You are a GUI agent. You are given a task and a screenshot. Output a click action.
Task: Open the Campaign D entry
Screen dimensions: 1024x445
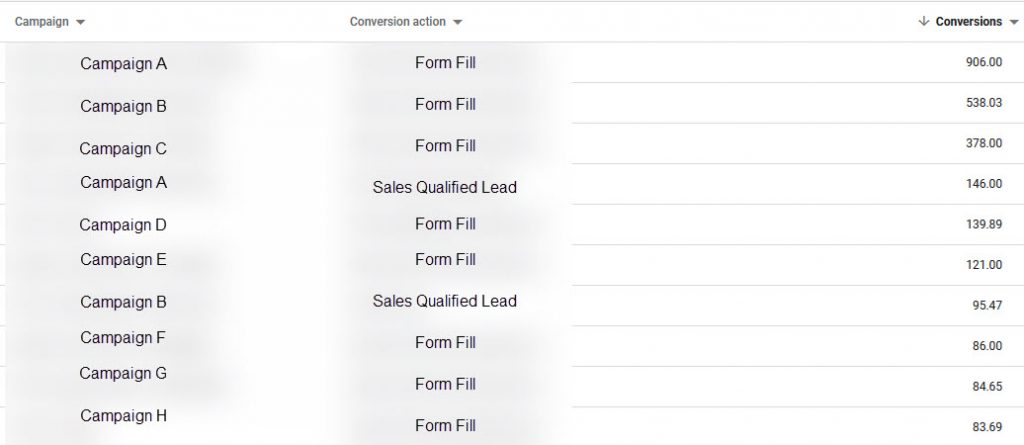pos(123,225)
